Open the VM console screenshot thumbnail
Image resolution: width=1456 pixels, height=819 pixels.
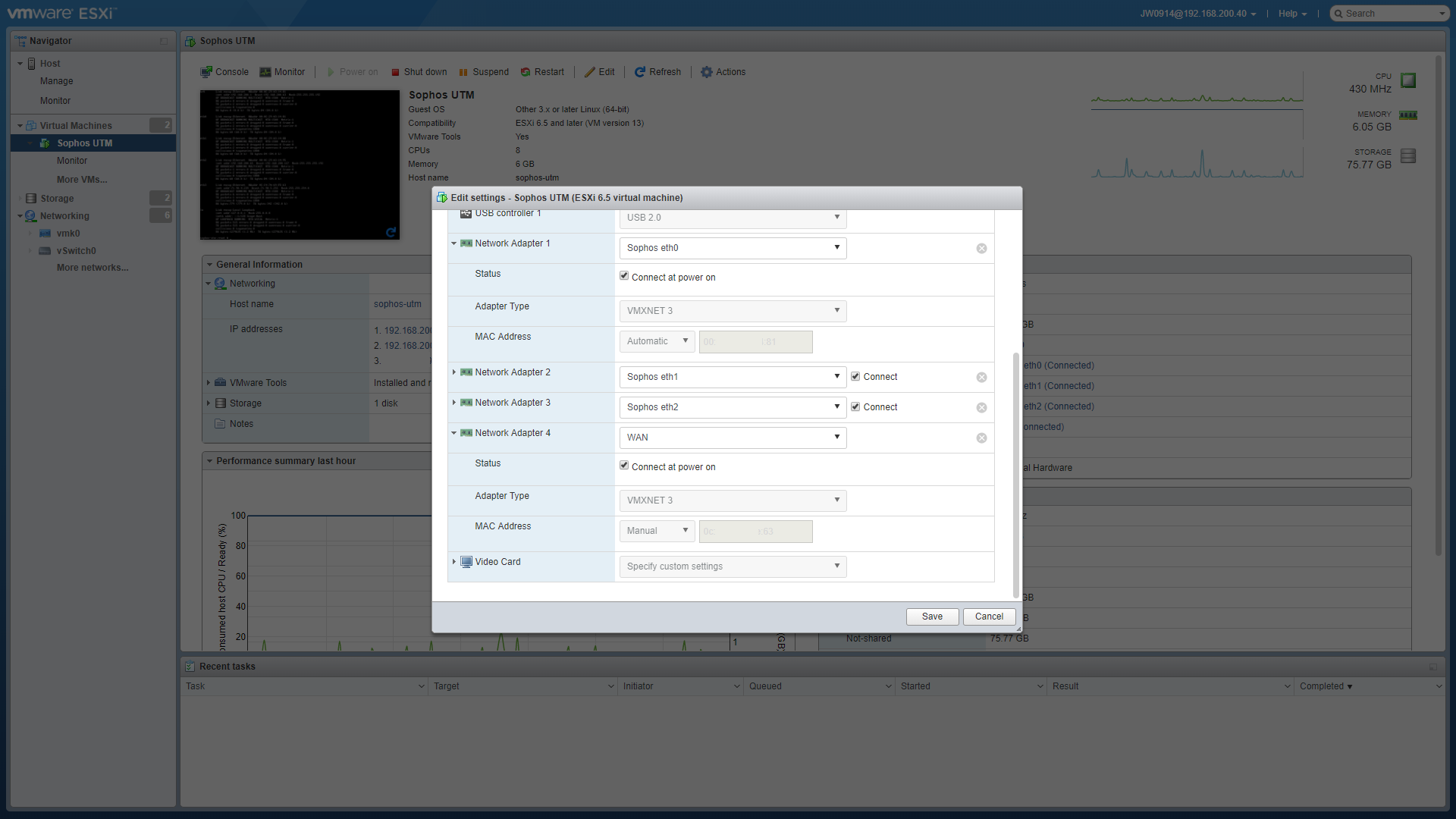coord(300,165)
